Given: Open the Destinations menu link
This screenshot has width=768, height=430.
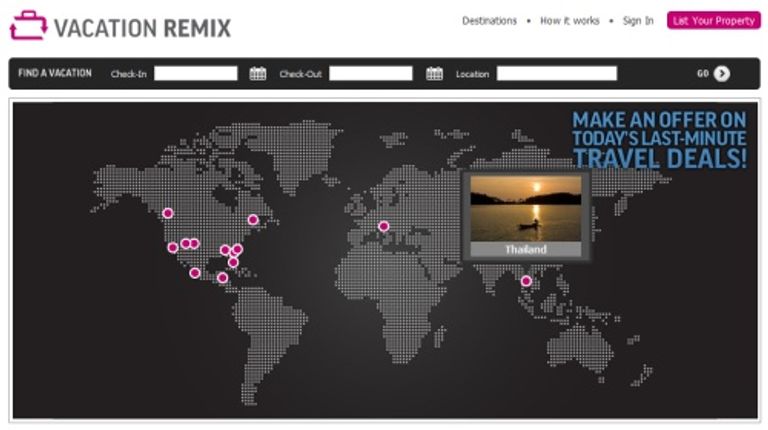Looking at the screenshot, I should point(489,21).
